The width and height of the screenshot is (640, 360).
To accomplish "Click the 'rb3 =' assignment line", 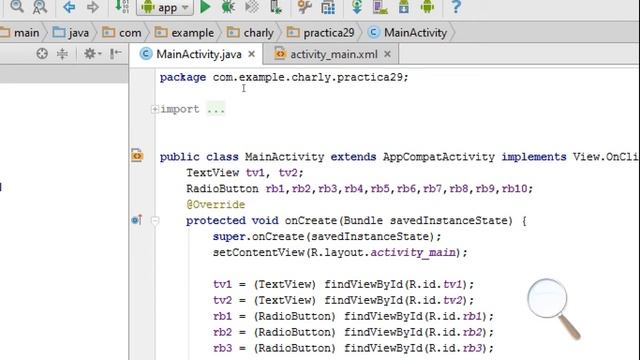I will click(353, 348).
